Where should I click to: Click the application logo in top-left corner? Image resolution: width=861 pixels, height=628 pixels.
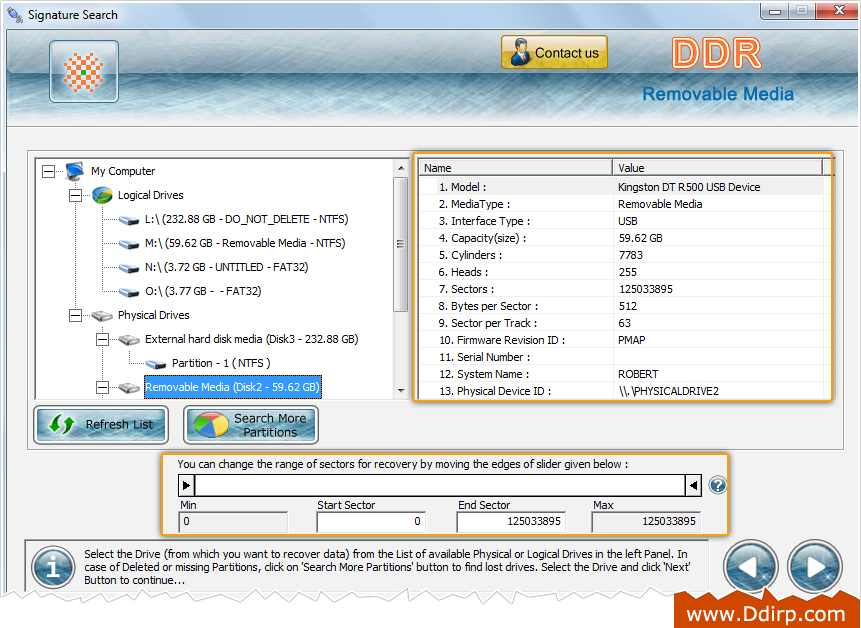pyautogui.click(x=83, y=71)
